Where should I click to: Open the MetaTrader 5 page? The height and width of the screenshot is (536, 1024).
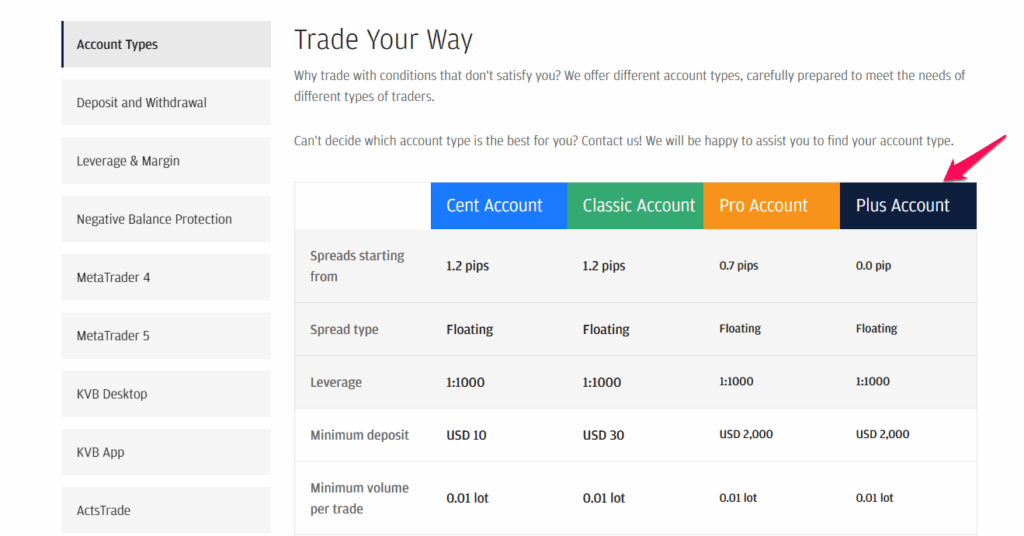[x=166, y=336]
